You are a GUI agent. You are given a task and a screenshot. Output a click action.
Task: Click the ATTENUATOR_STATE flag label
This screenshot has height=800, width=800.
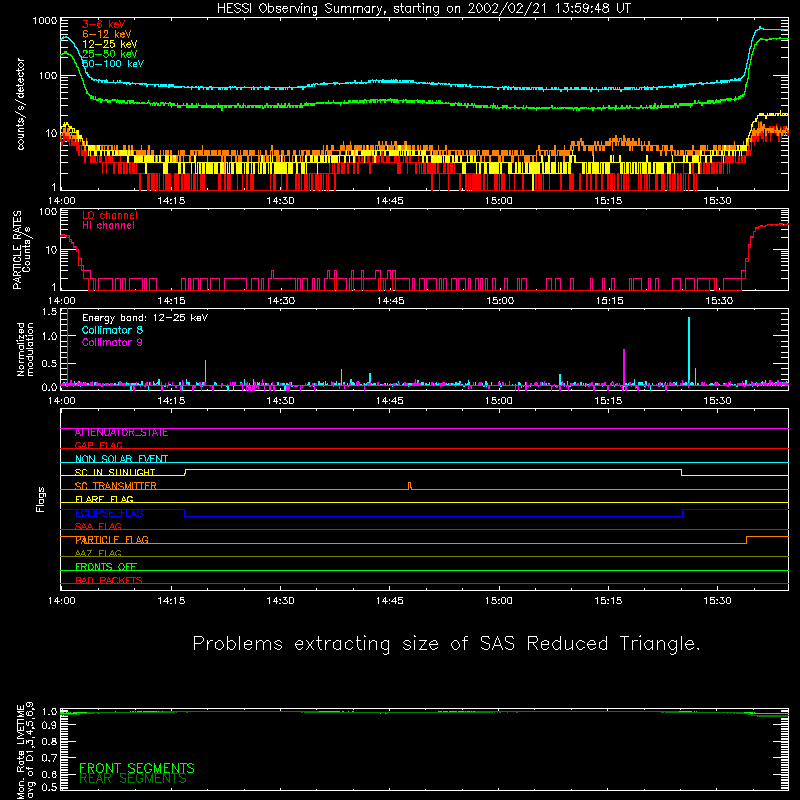pyautogui.click(x=121, y=433)
